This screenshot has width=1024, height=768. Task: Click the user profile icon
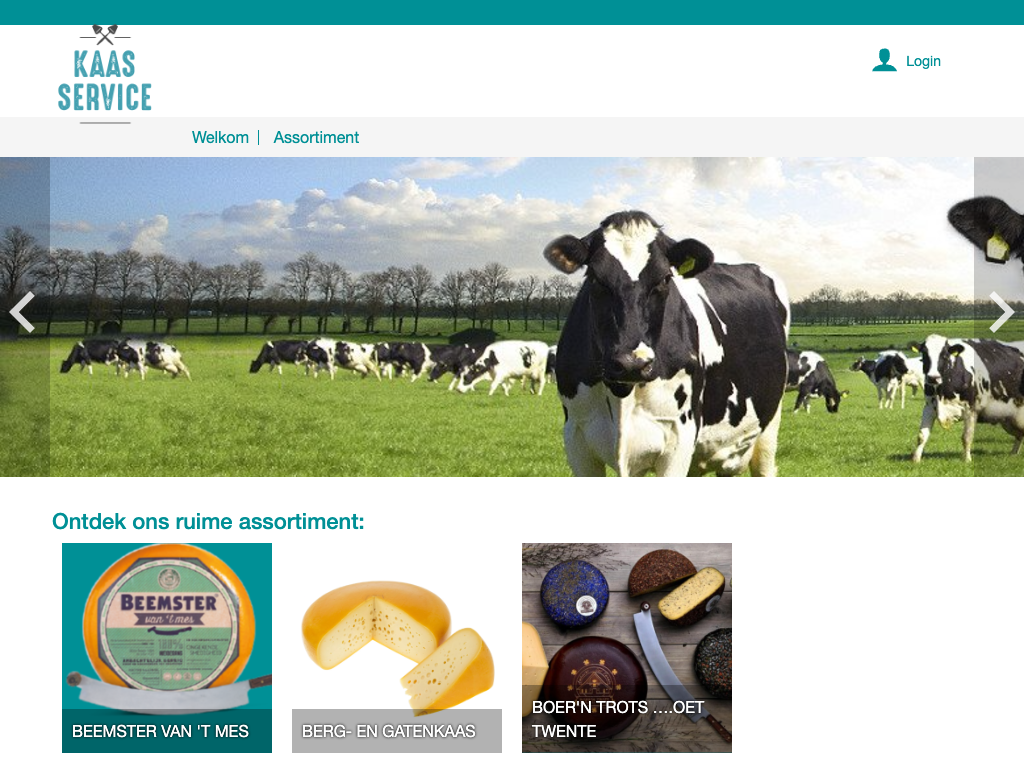click(x=884, y=60)
